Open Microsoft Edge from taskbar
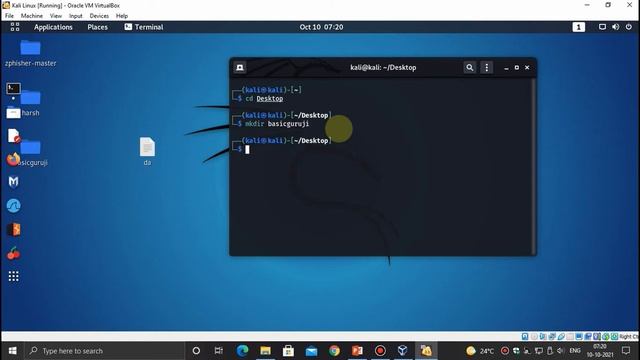 tap(242, 351)
